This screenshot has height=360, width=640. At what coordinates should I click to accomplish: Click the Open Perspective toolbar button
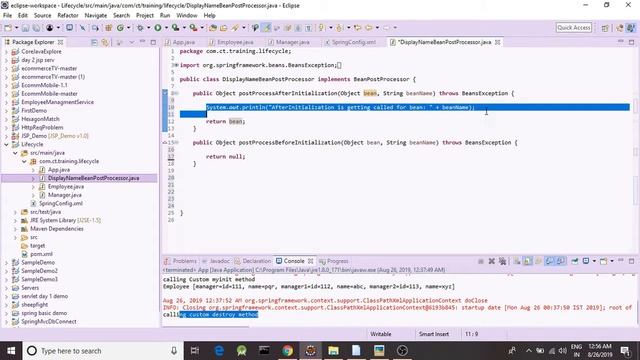(x=605, y=28)
